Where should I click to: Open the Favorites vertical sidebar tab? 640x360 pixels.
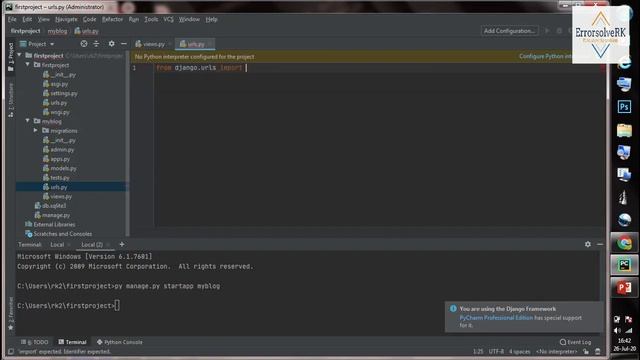click(11, 313)
